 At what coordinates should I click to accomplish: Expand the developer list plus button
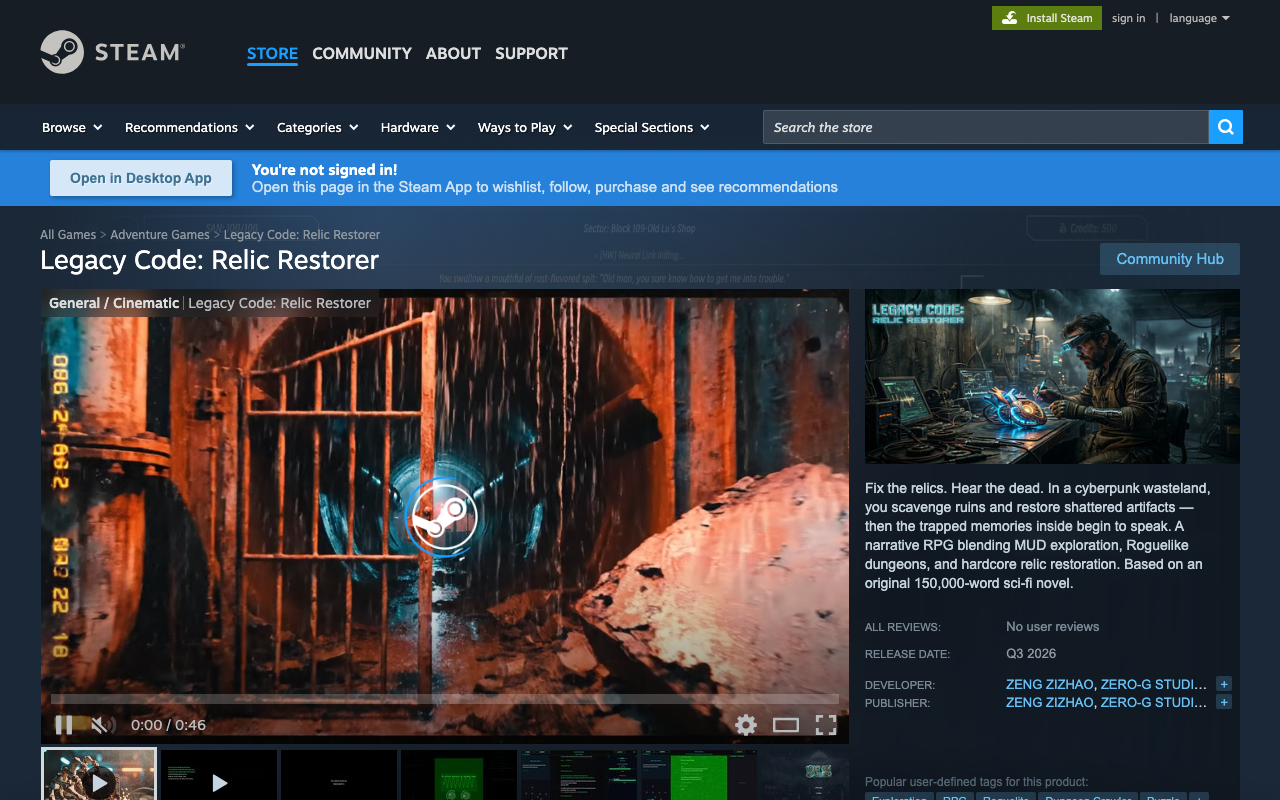(x=1224, y=684)
